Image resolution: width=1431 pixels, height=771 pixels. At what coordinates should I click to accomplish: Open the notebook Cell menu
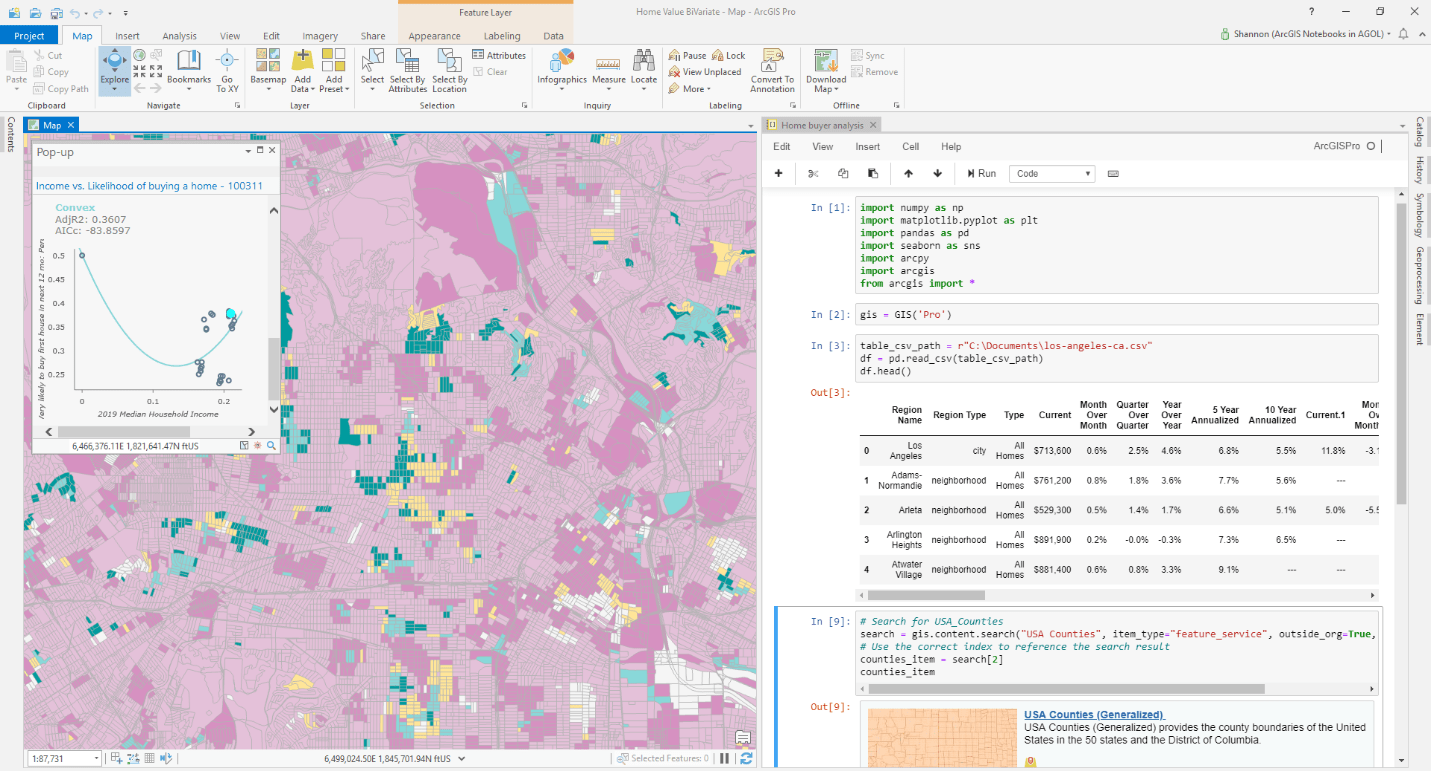pos(910,146)
